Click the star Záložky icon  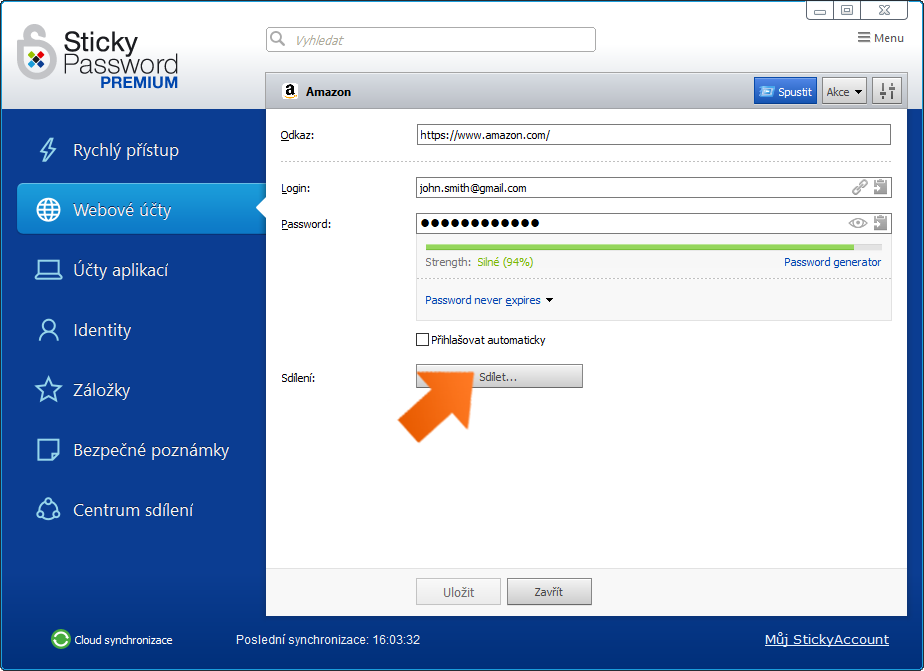click(x=48, y=389)
